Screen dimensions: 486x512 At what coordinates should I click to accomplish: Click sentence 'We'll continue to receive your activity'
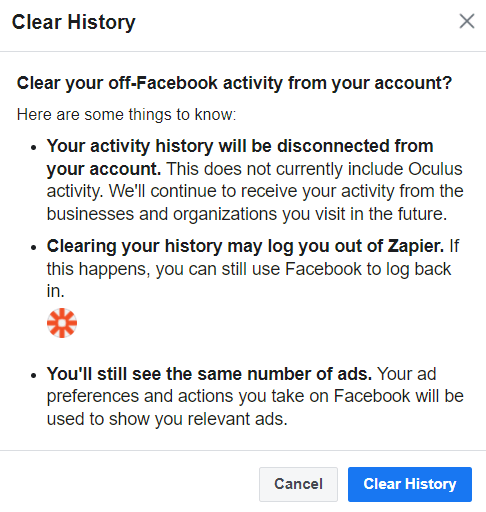pos(252,191)
